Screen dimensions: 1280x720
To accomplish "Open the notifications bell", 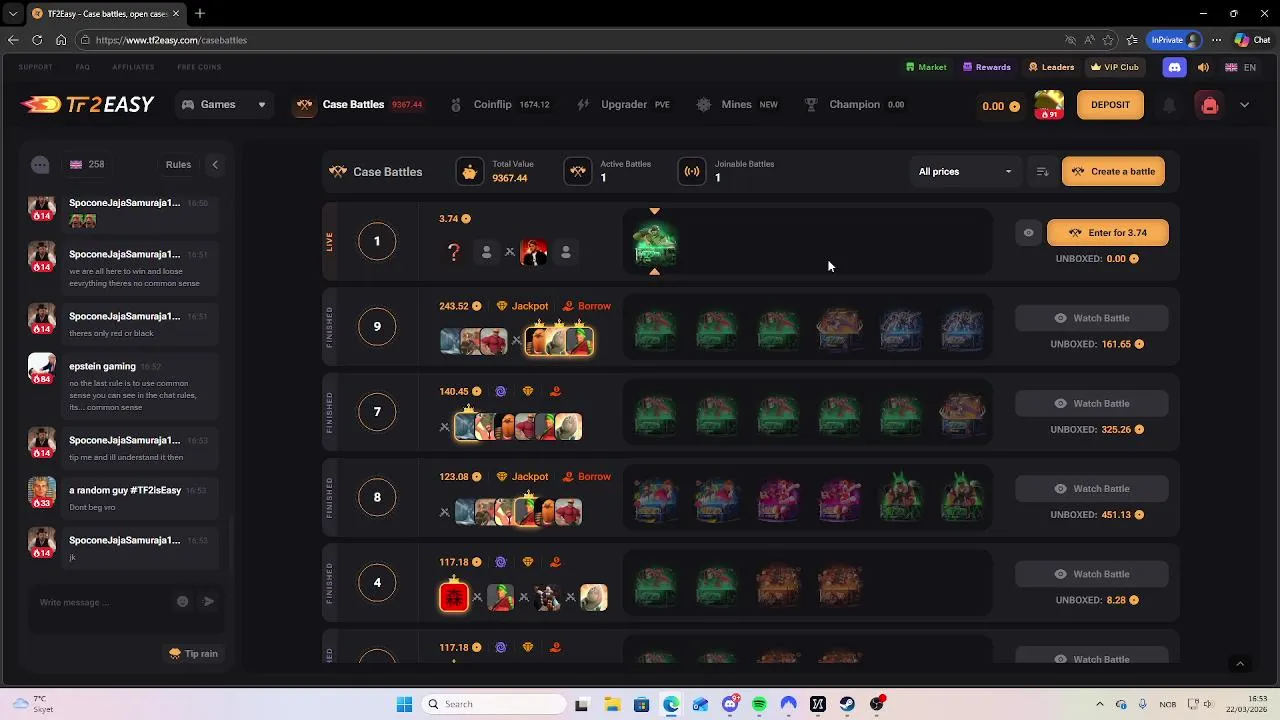I will coord(1168,105).
